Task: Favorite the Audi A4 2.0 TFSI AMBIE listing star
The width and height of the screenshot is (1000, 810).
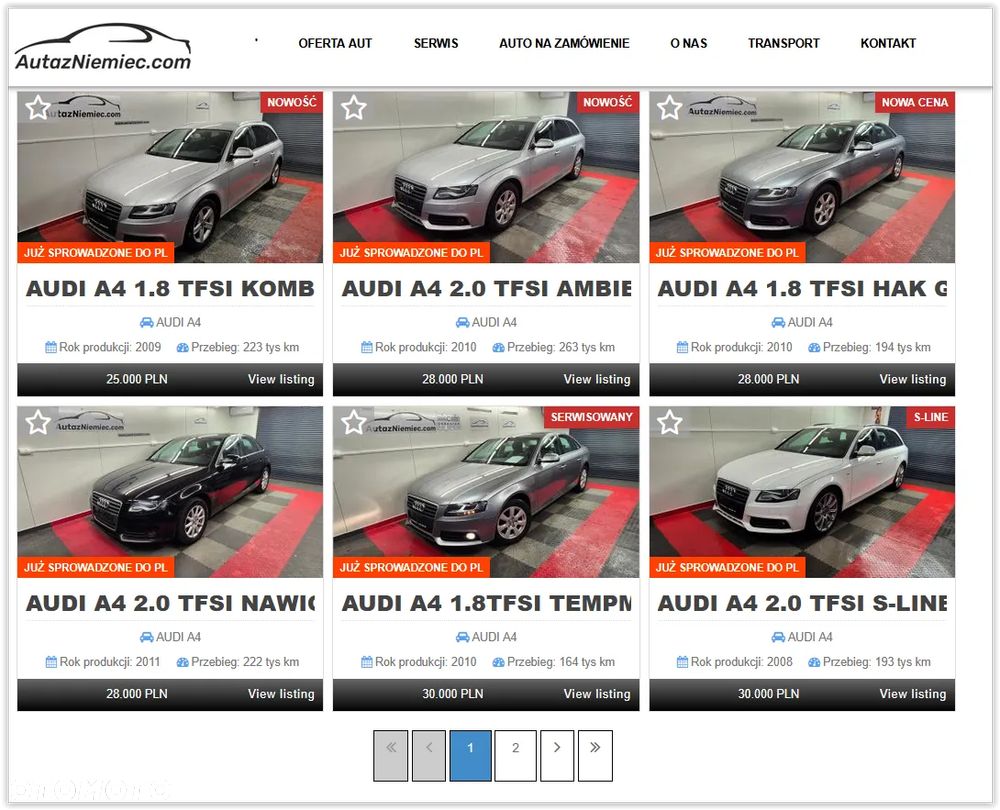Action: [x=353, y=108]
